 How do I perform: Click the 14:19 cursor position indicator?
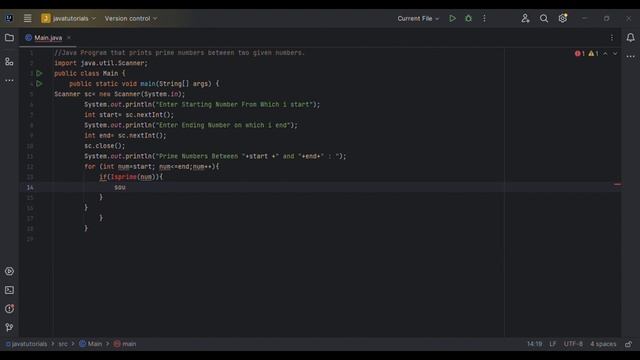coord(534,344)
